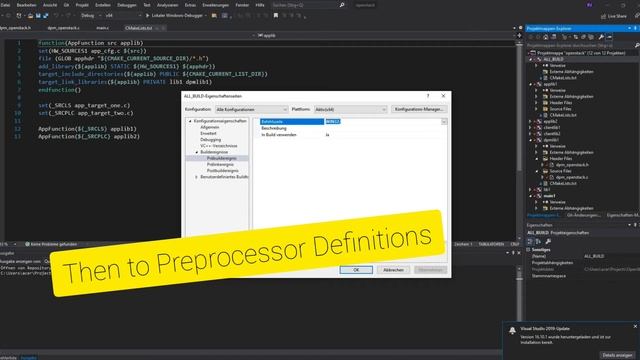Collapse the applib1 project node
The image size is (640, 360).
click(531, 84)
